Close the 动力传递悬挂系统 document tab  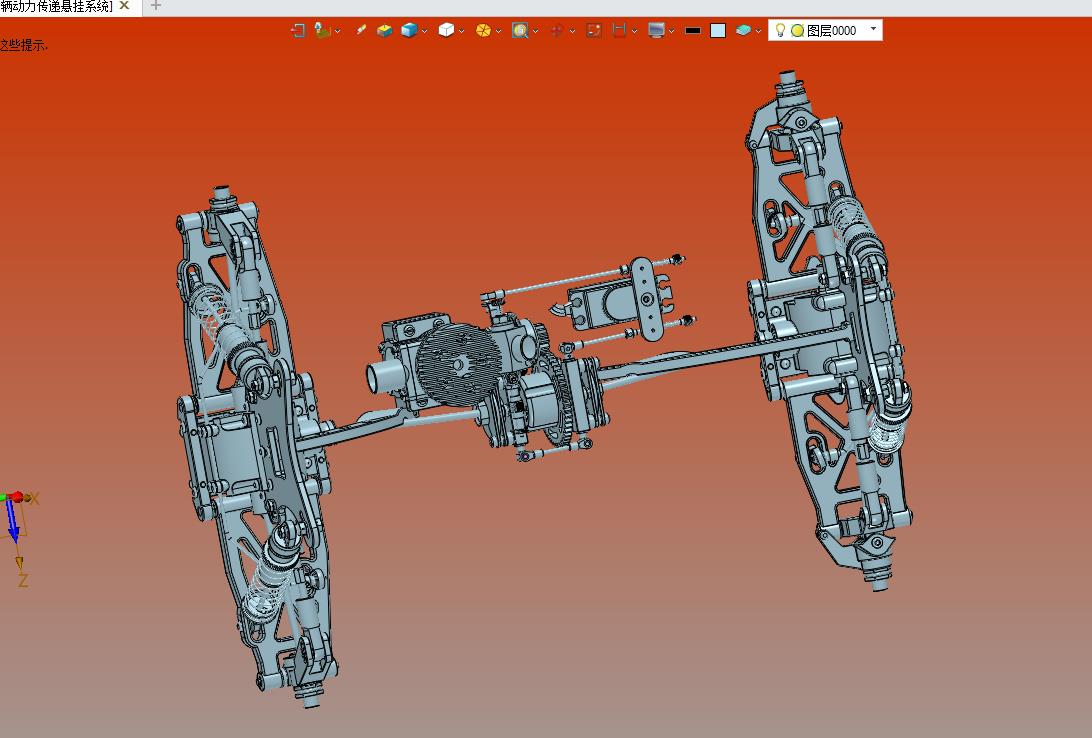(124, 6)
